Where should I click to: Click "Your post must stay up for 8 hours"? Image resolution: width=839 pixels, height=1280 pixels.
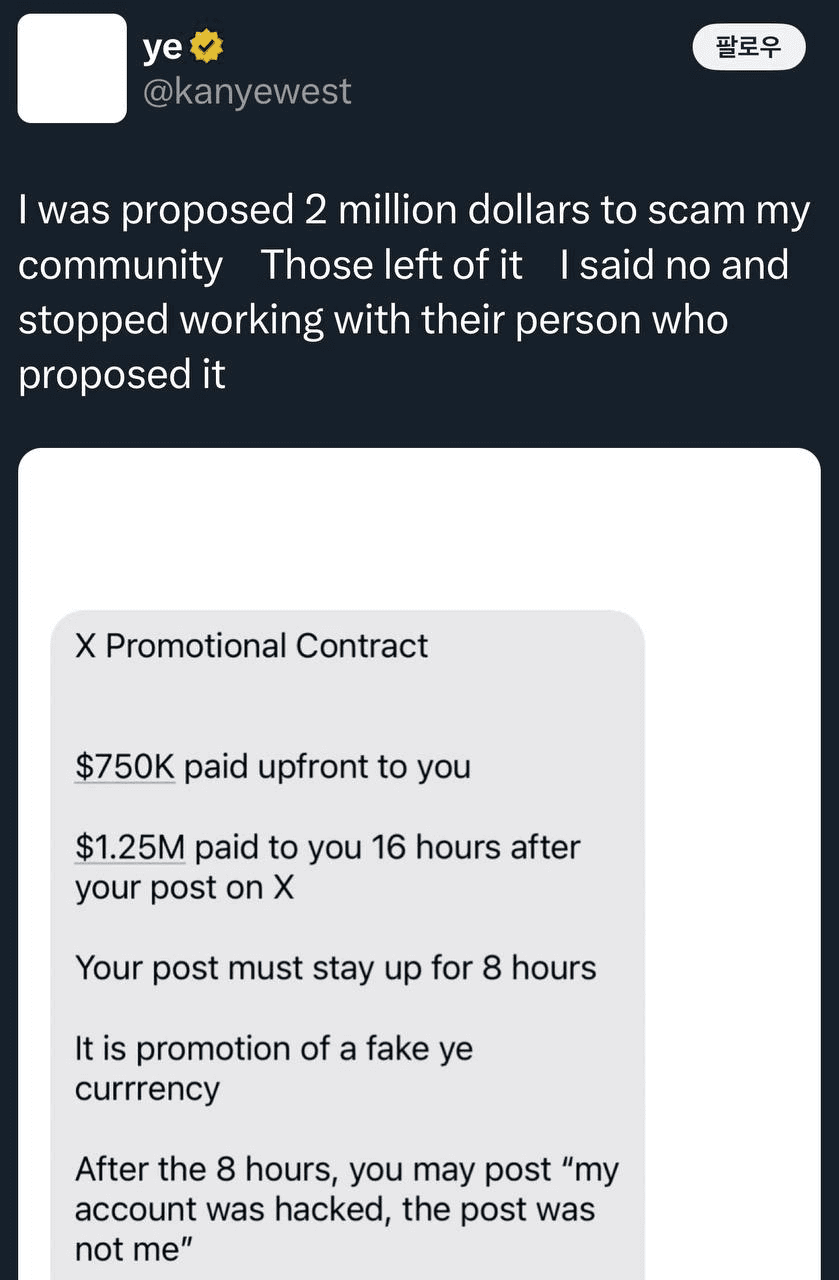tap(335, 968)
